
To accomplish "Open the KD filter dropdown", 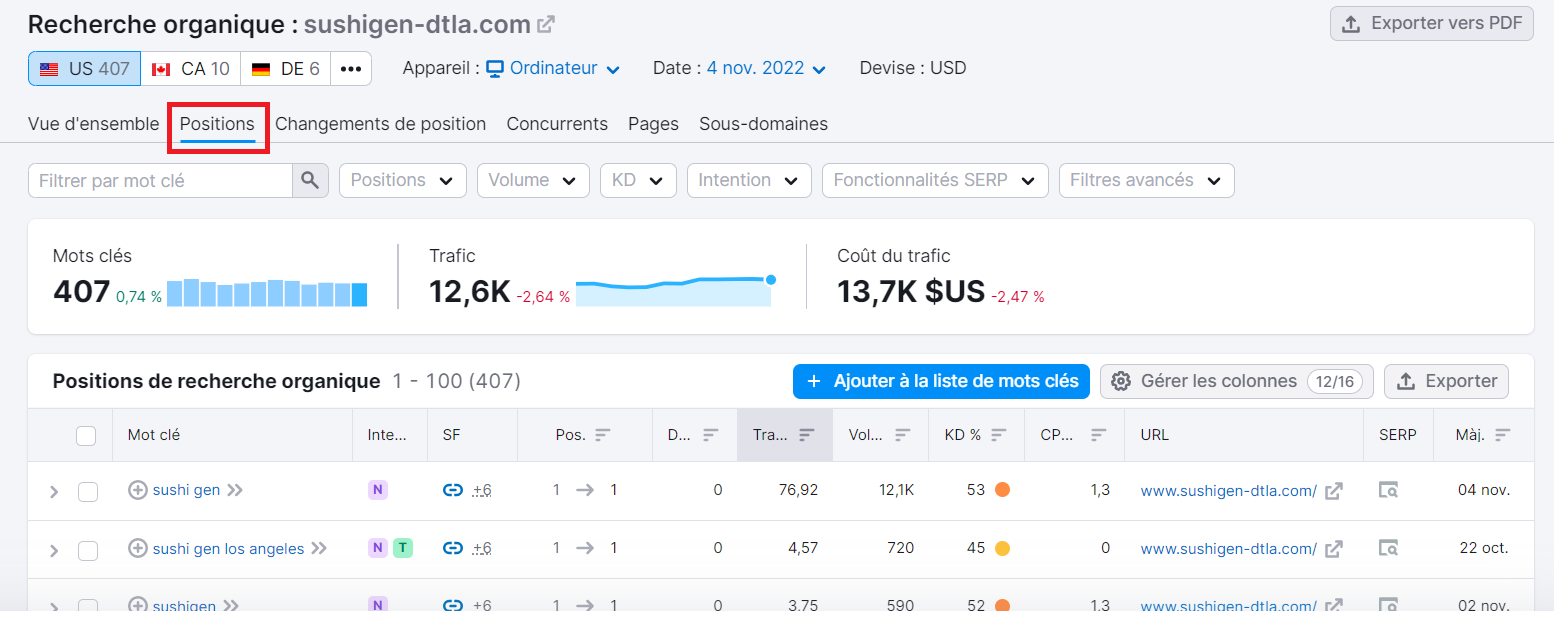I will pyautogui.click(x=638, y=180).
